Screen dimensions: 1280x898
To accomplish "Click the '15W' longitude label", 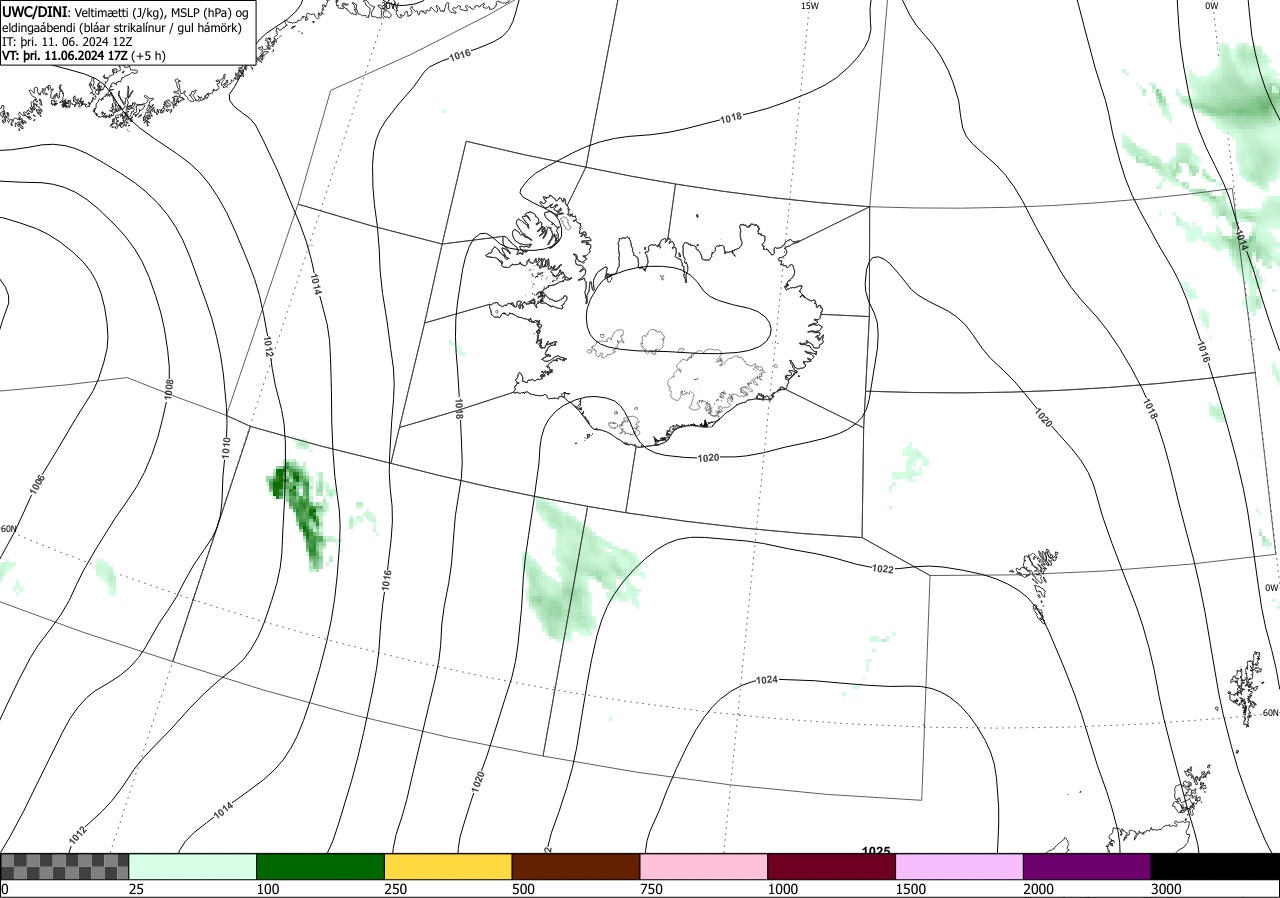I will coord(810,6).
